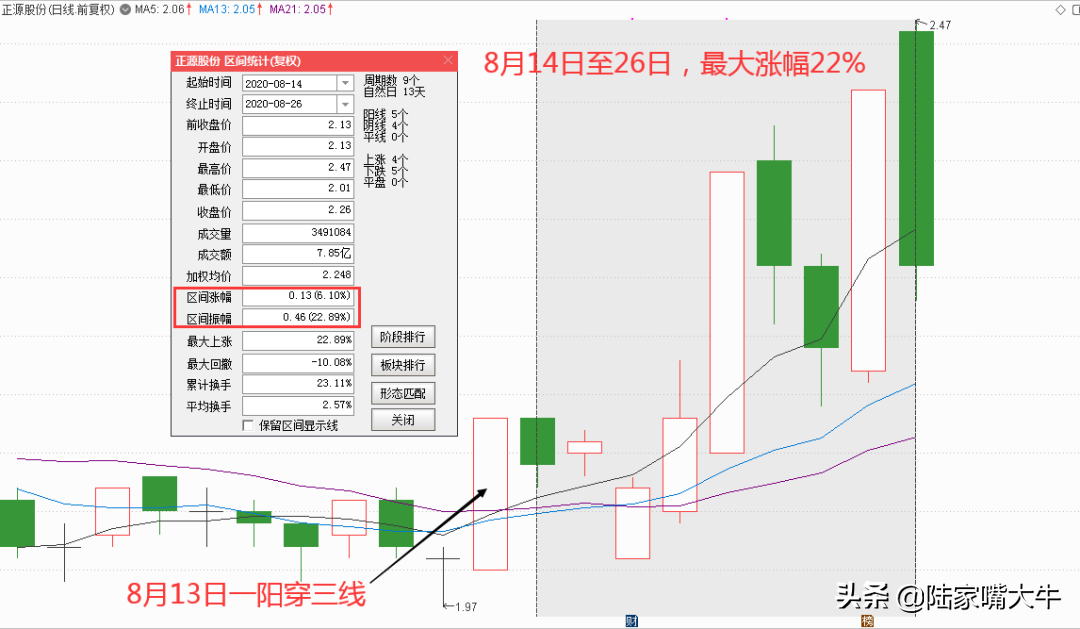Click the 最低价 value 2.01
This screenshot has height=629, width=1080.
pos(298,189)
